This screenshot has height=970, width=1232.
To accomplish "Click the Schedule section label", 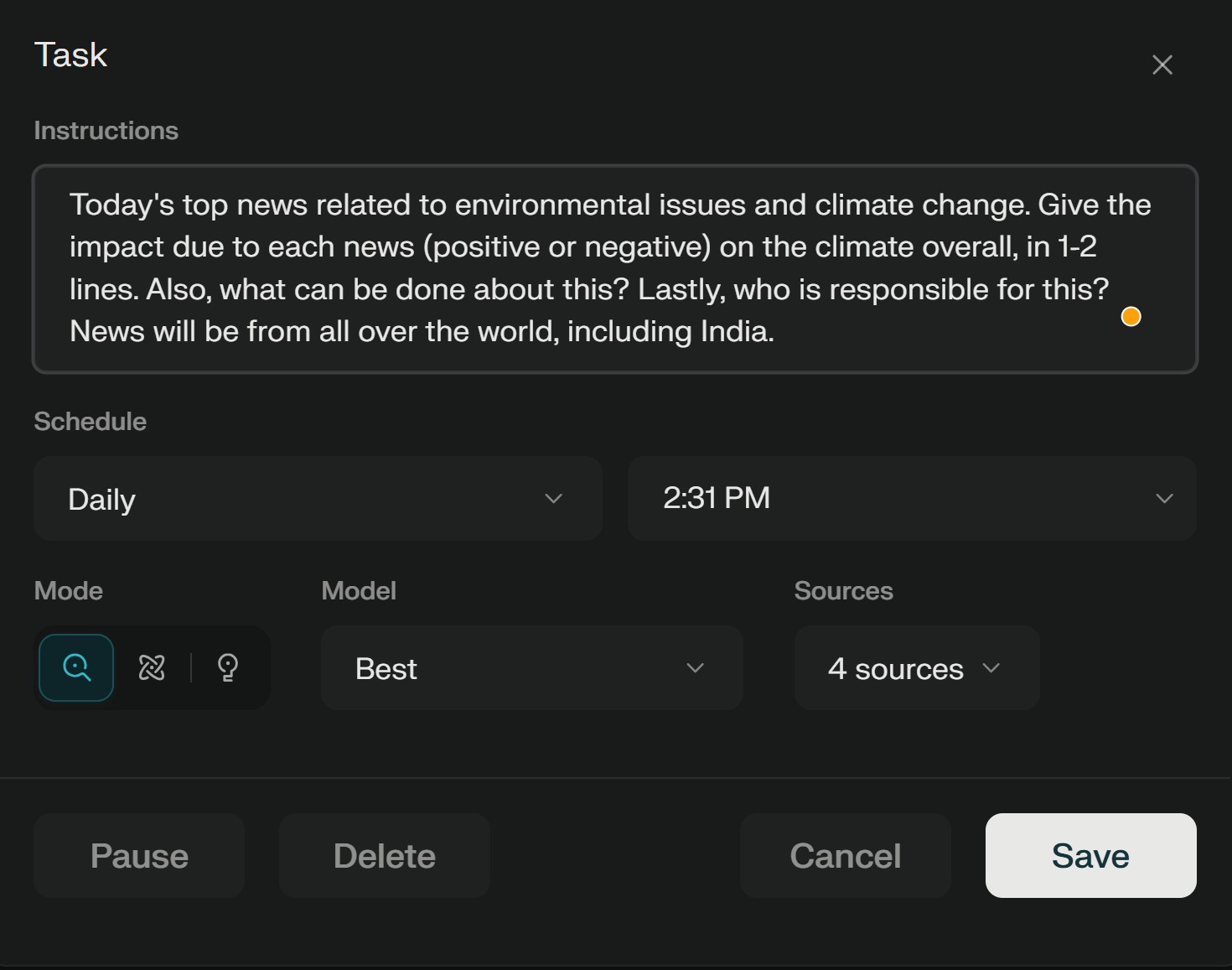I will tap(91, 421).
